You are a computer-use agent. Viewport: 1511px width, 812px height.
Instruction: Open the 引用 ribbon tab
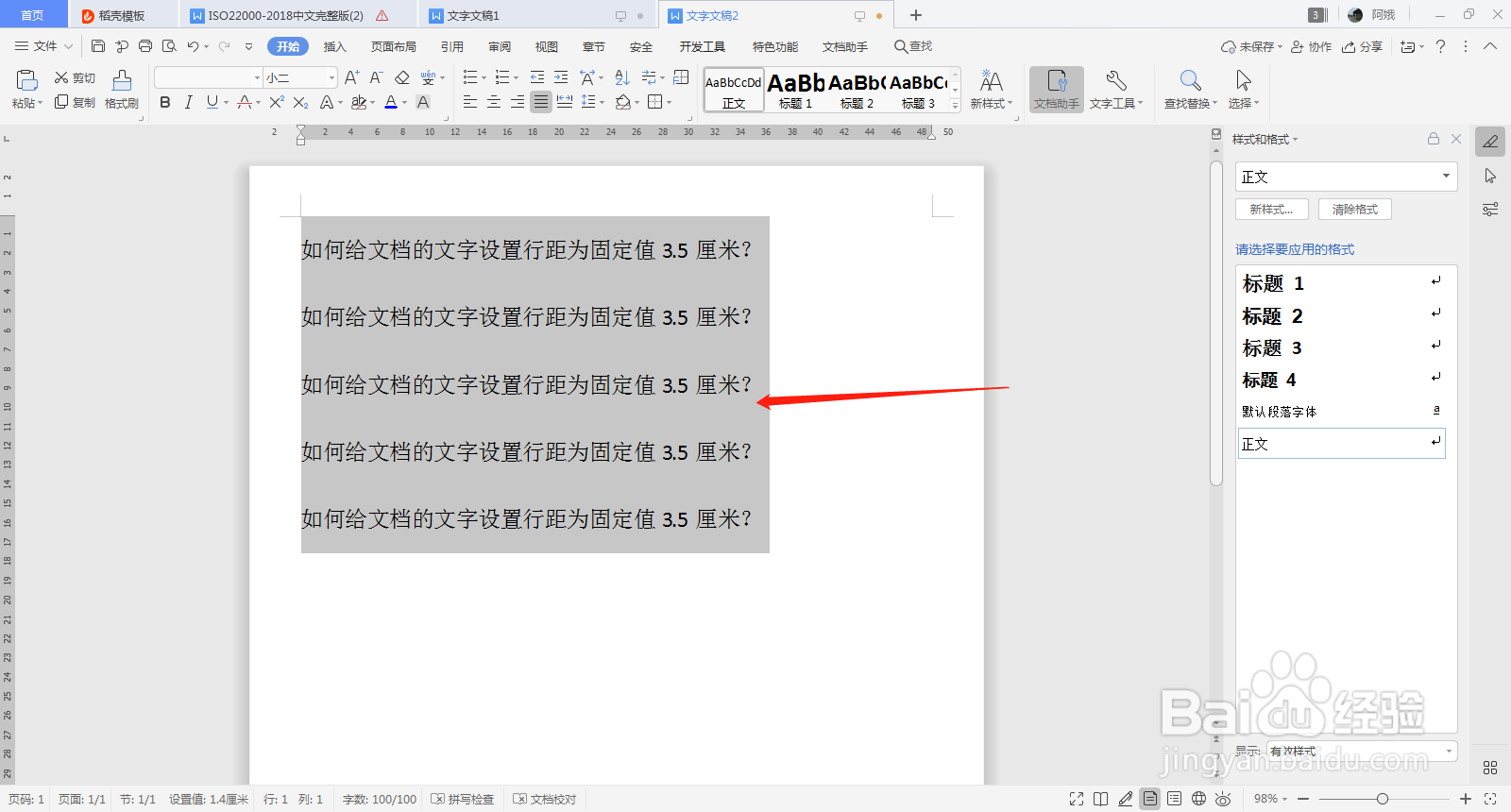coord(452,46)
